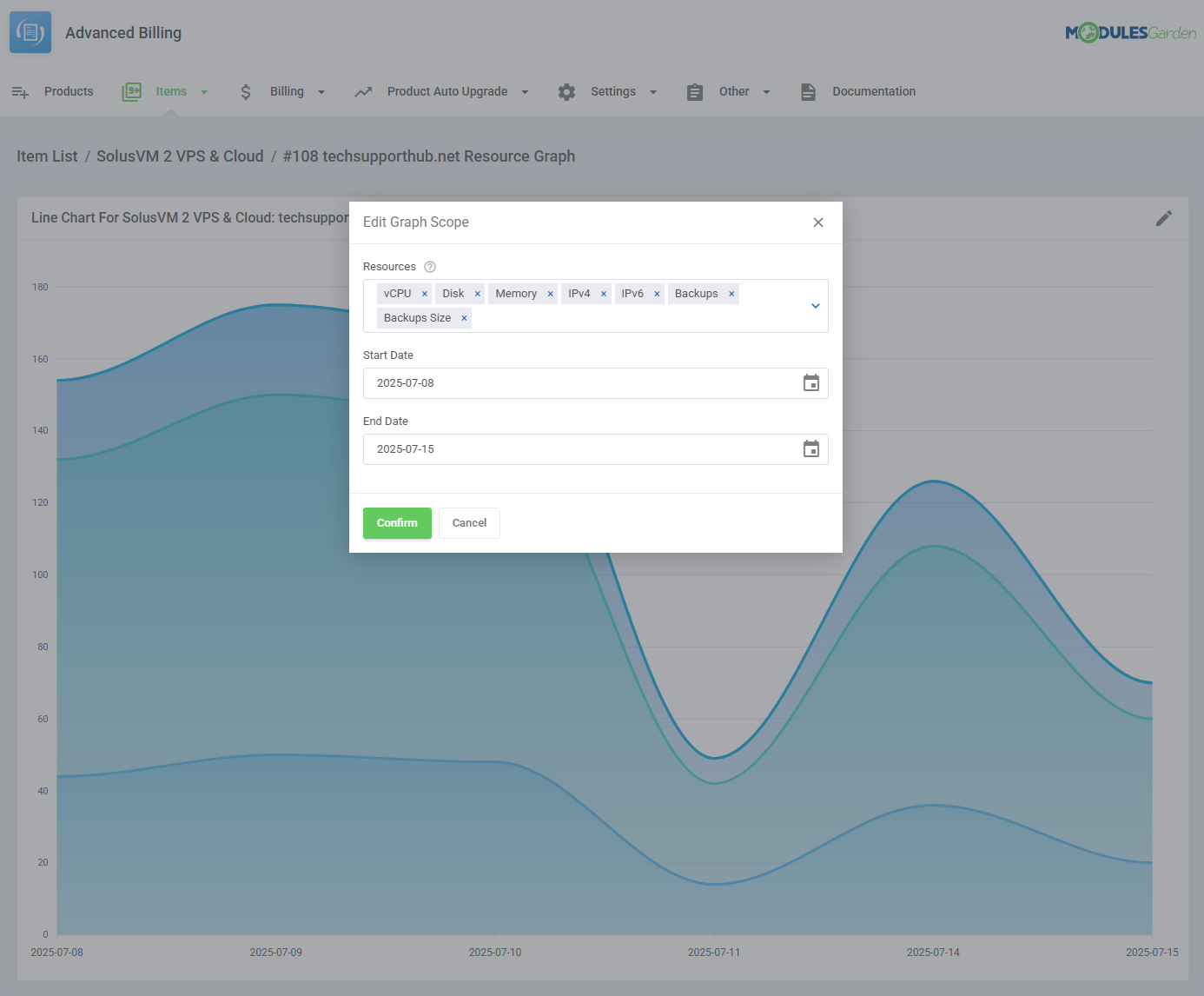Screen dimensions: 1204x996
Task: Open the Start Date calendar picker icon
Action: (810, 383)
